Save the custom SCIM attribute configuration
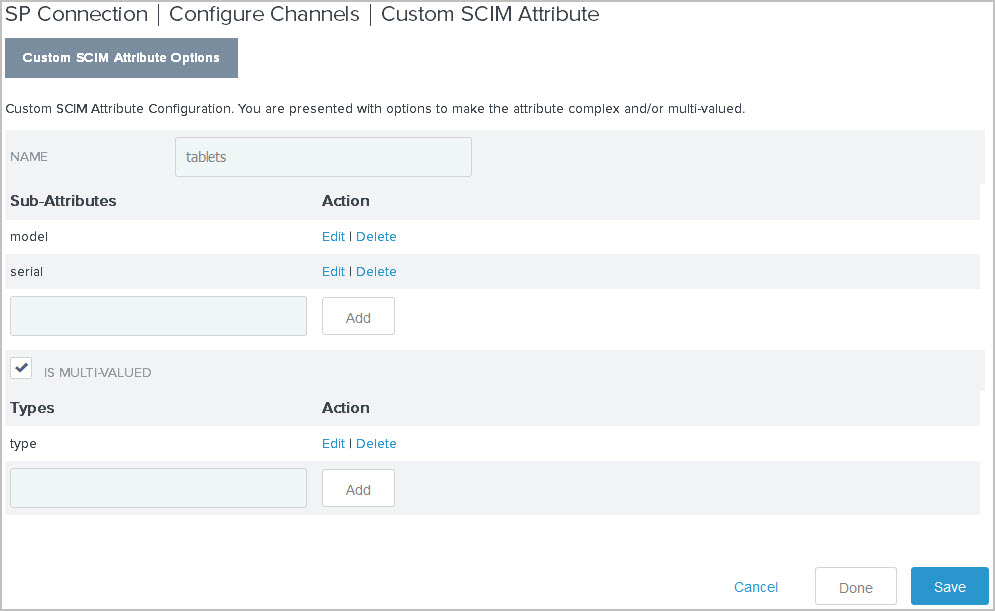This screenshot has width=995, height=611. point(948,586)
